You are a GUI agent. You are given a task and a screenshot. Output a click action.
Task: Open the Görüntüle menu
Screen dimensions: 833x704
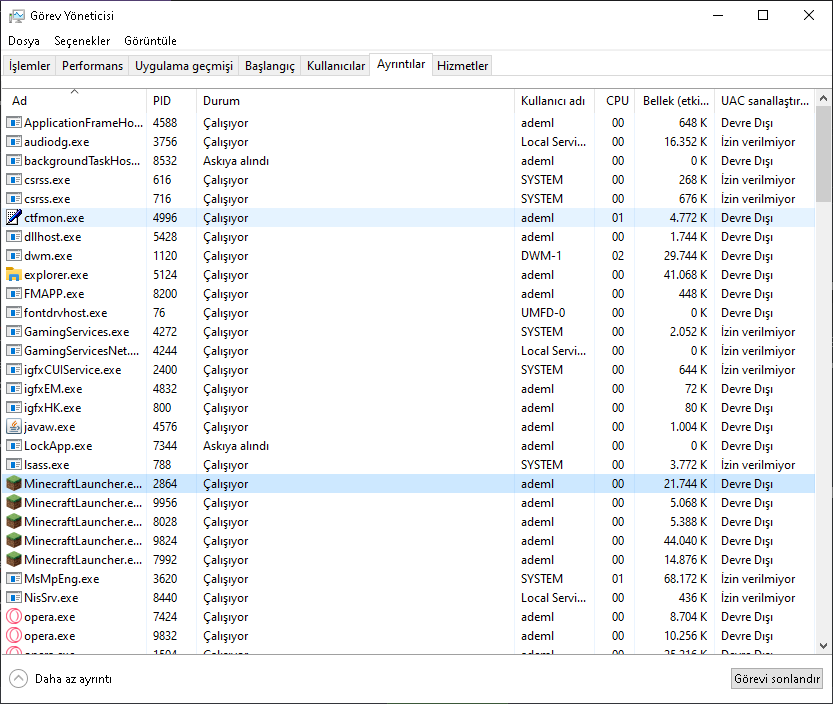(150, 41)
